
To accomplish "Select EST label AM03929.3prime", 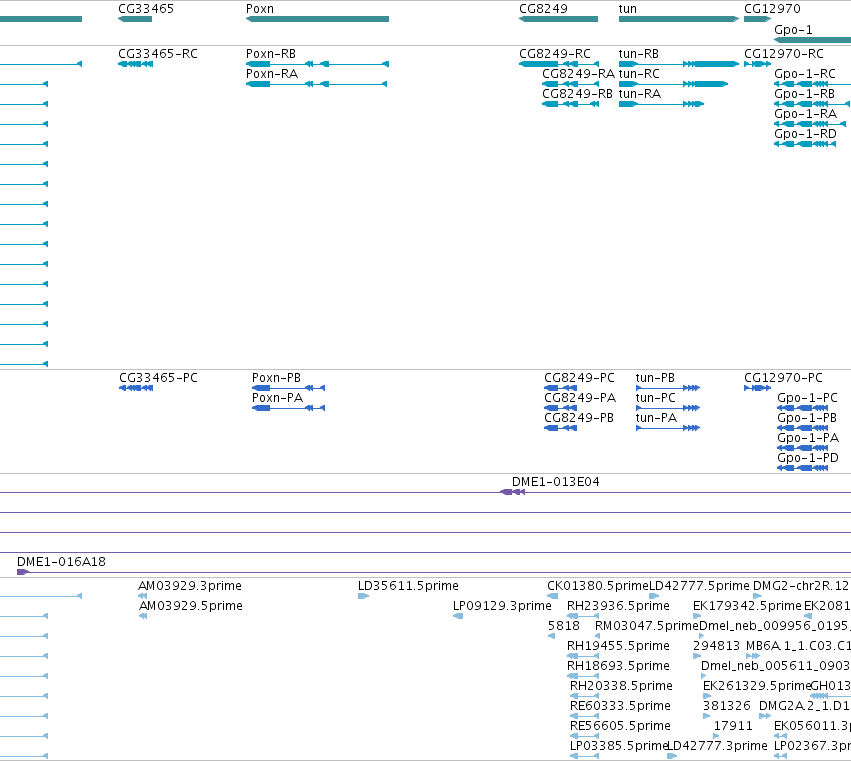I will pyautogui.click(x=190, y=586).
